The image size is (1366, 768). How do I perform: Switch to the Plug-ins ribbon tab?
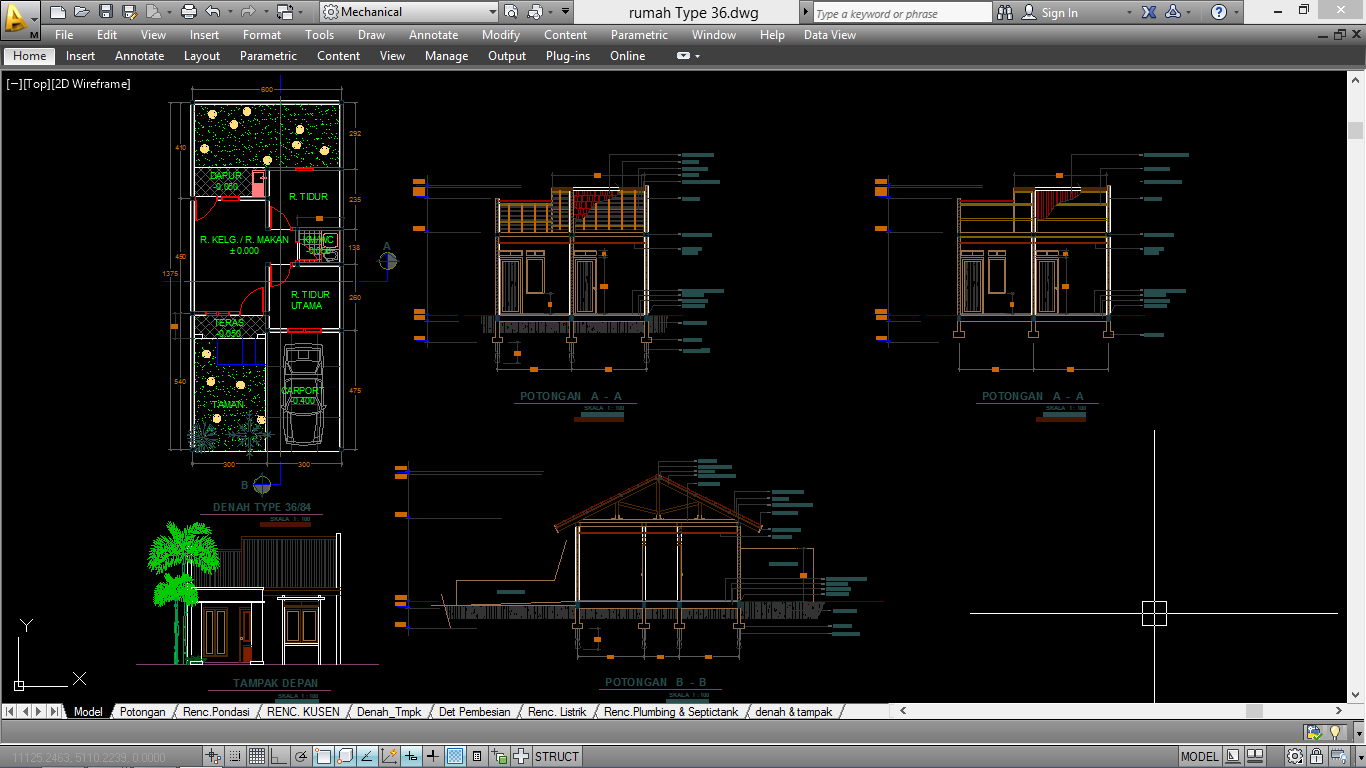pos(568,56)
